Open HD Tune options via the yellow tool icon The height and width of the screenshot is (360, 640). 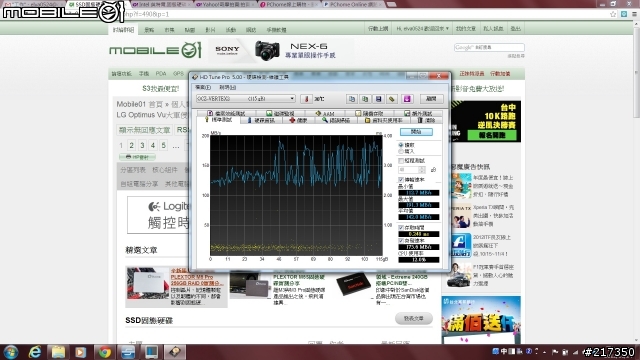[x=392, y=99]
